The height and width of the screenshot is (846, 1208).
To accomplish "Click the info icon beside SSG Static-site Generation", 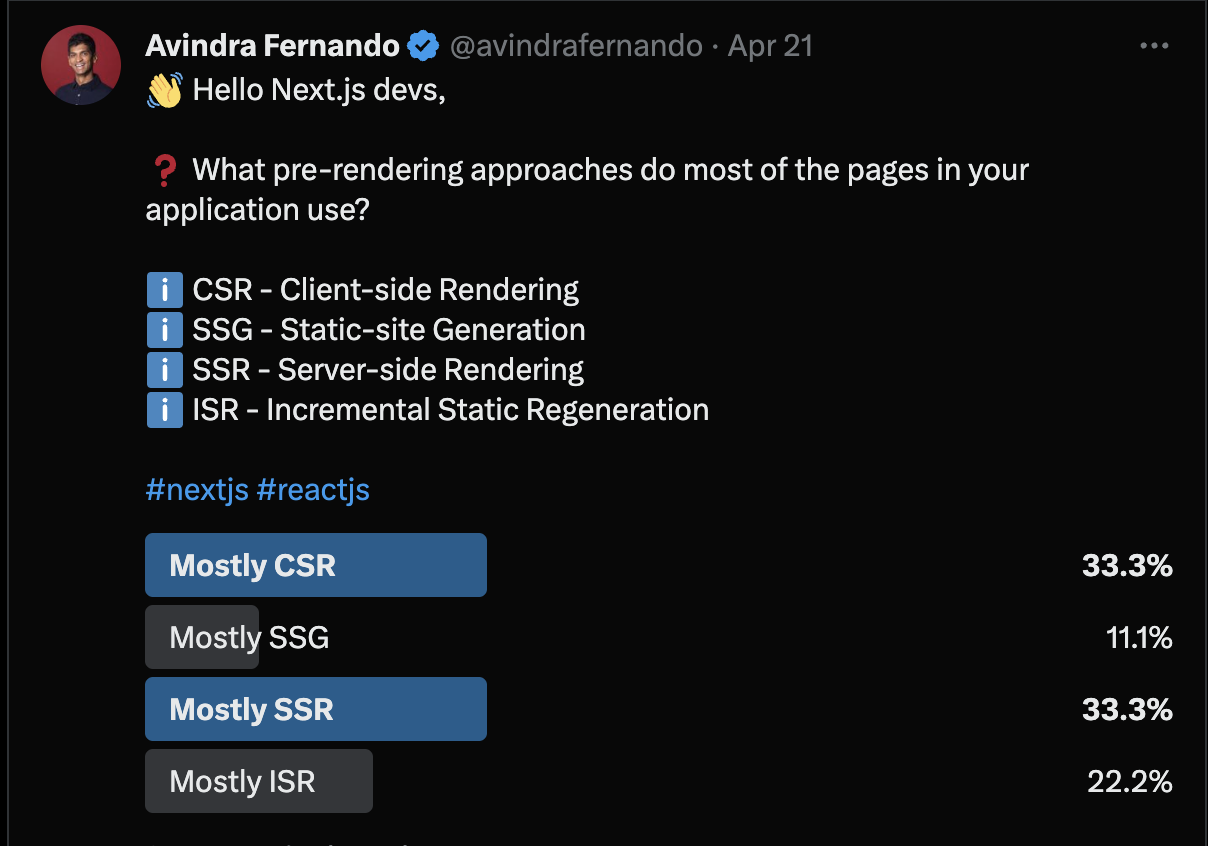I will coord(165,329).
